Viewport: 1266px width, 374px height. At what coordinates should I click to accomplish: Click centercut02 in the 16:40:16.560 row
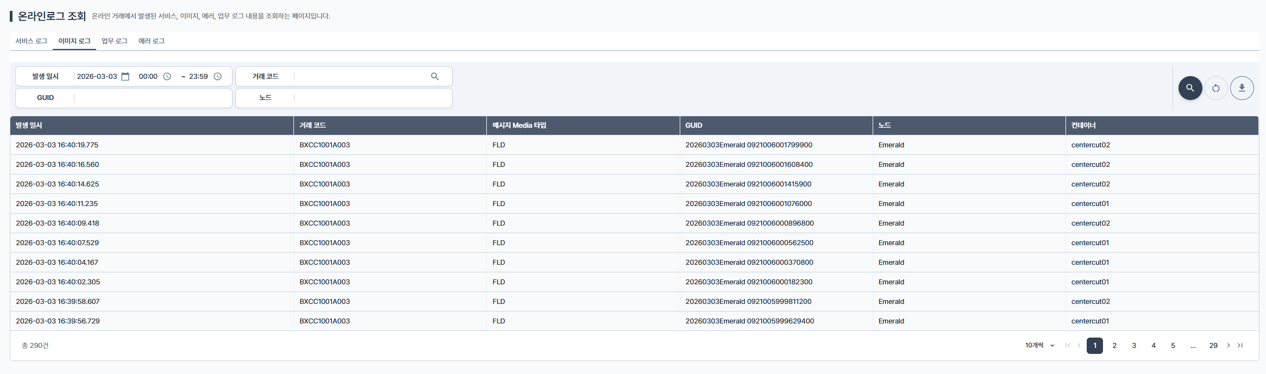point(1090,165)
